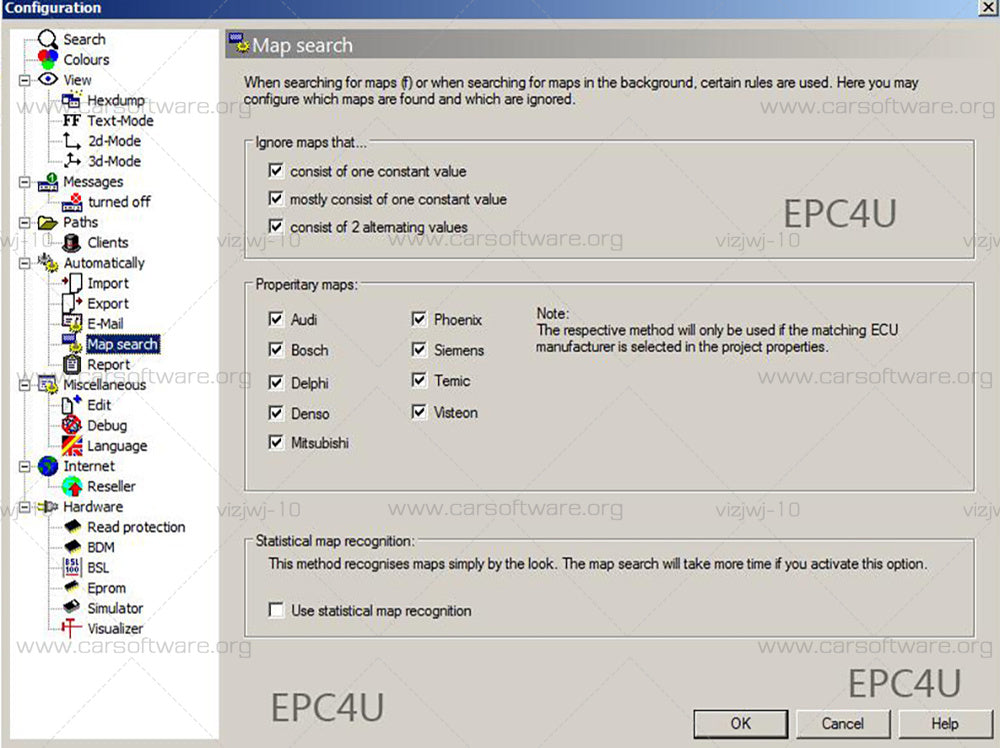Screen dimensions: 1000x748
Task: Click the Hardware plug icon
Action: (x=48, y=506)
